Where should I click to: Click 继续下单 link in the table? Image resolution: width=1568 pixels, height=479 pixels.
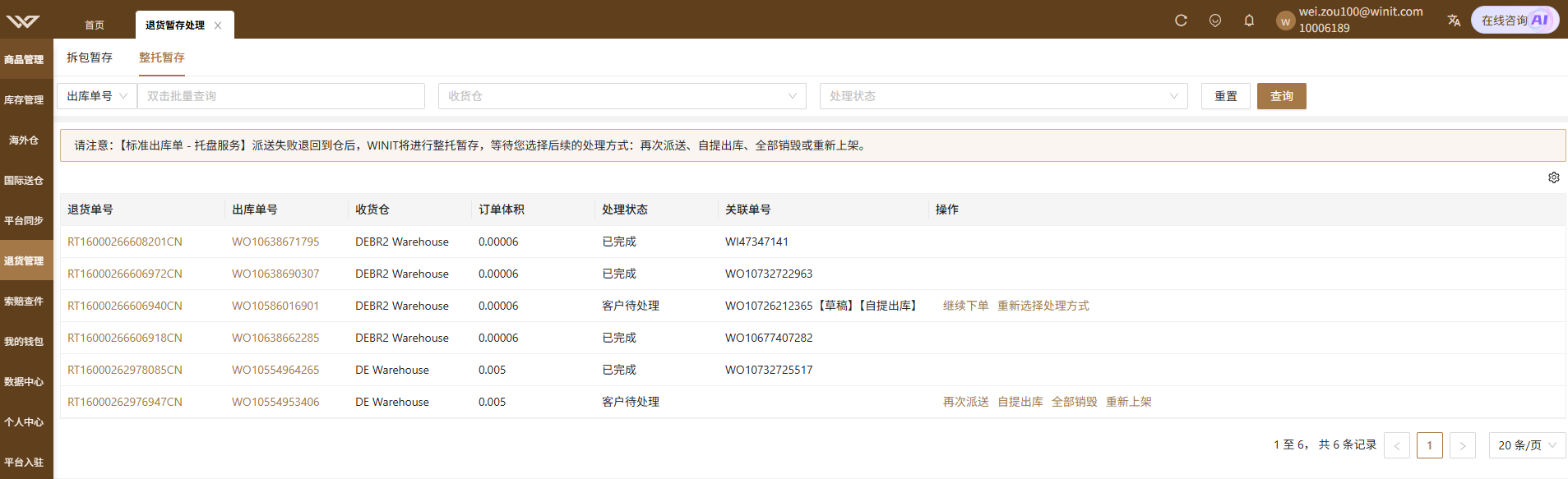coord(966,306)
